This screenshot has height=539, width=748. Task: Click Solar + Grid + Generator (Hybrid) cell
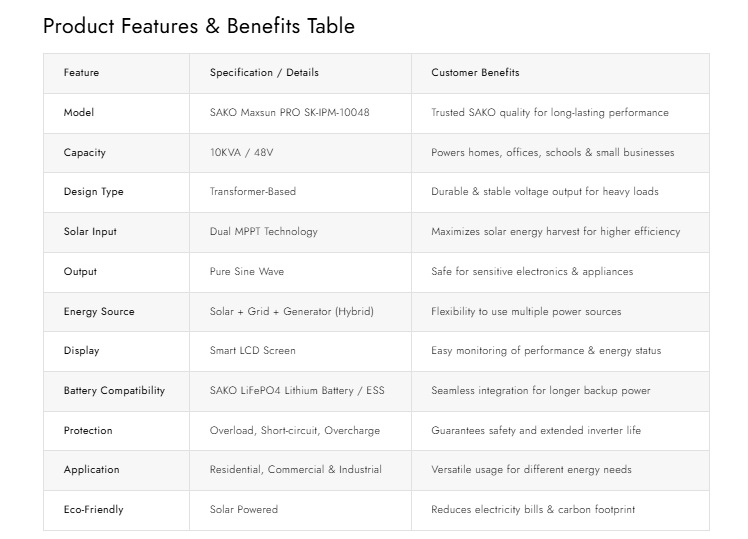(x=291, y=312)
